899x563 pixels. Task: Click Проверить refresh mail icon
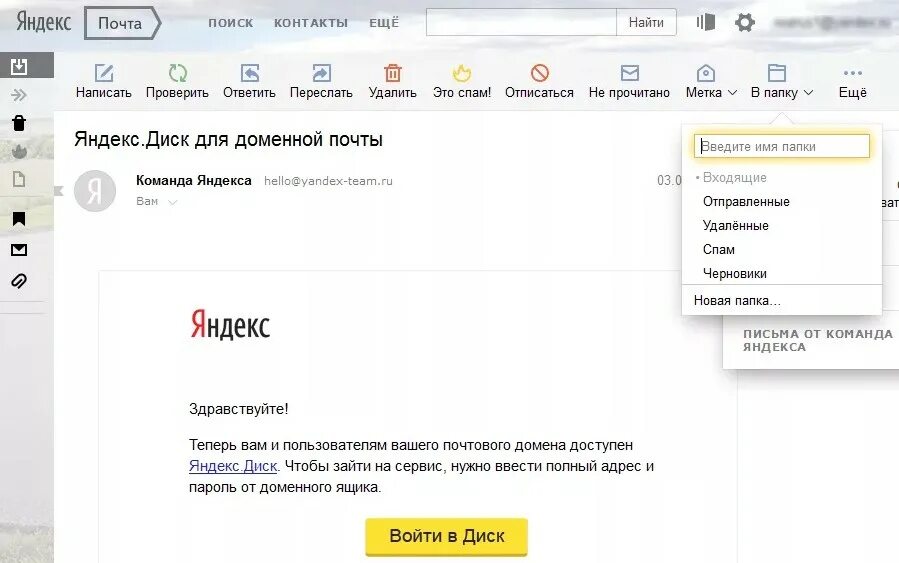point(178,73)
